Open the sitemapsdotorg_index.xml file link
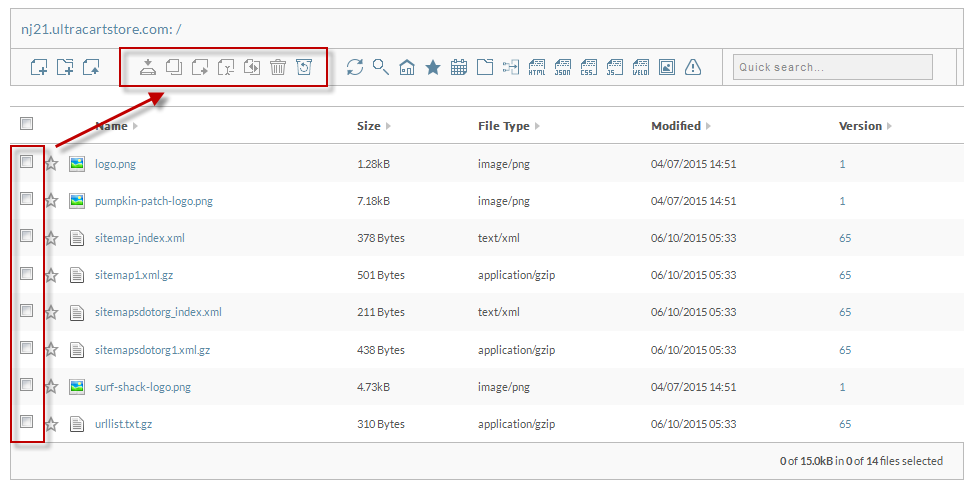 (x=158, y=312)
